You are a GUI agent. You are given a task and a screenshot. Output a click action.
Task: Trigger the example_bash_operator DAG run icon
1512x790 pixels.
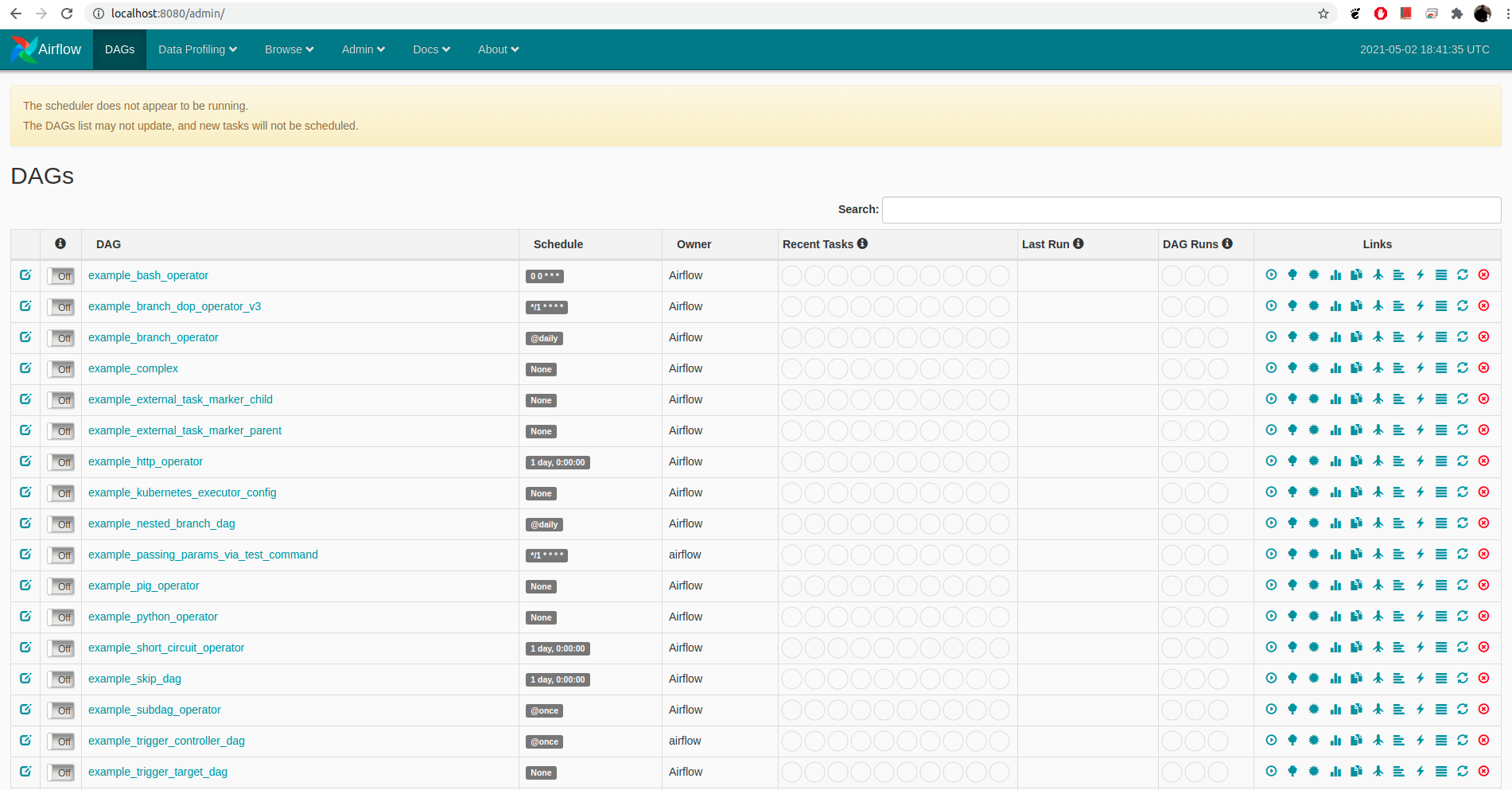[1271, 275]
